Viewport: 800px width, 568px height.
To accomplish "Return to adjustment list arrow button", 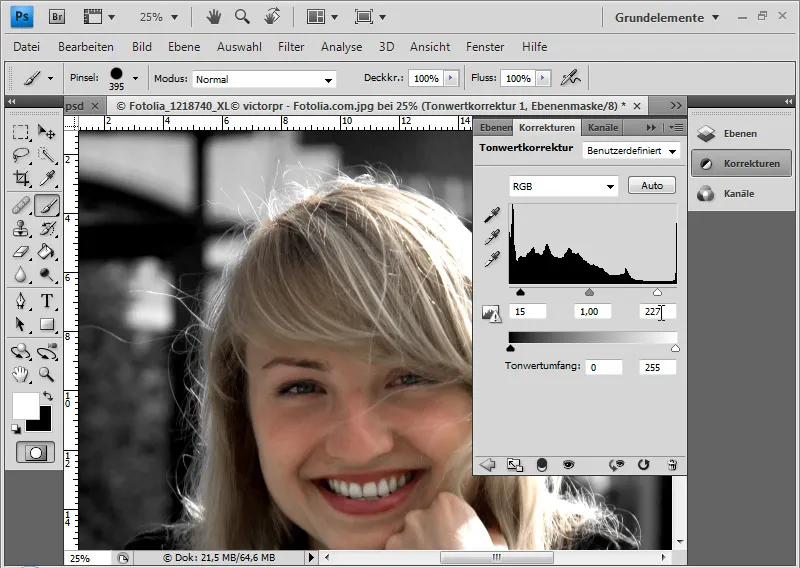I will point(488,464).
